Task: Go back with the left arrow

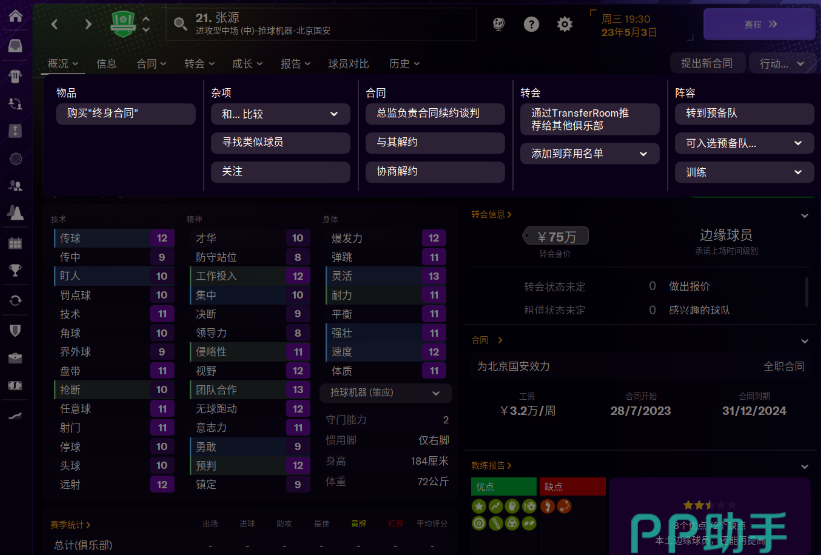Action: [55, 24]
